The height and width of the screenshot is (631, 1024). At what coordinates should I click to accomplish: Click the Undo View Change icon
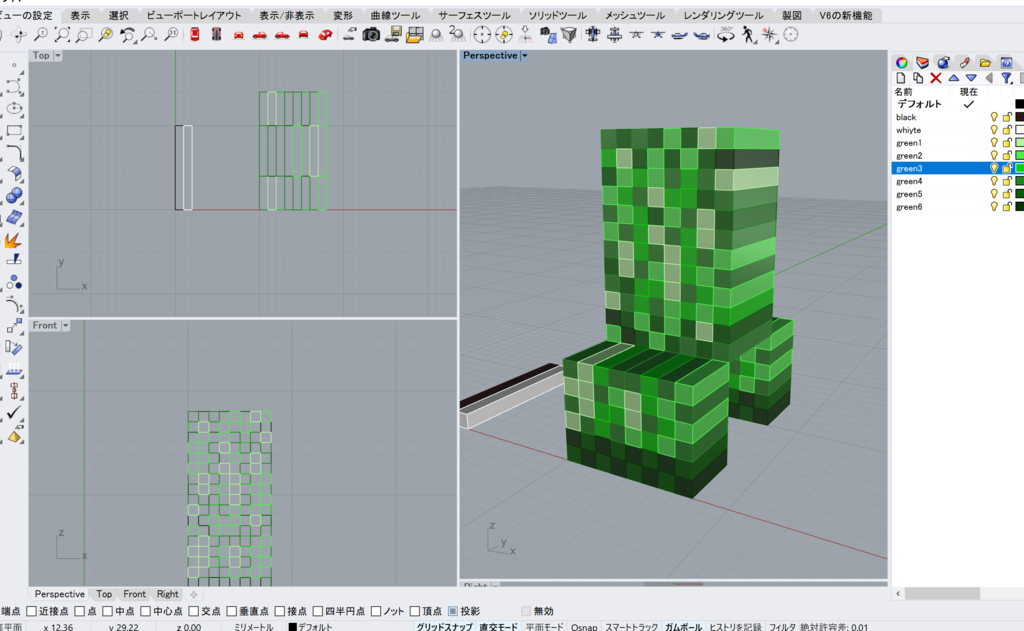point(127,35)
